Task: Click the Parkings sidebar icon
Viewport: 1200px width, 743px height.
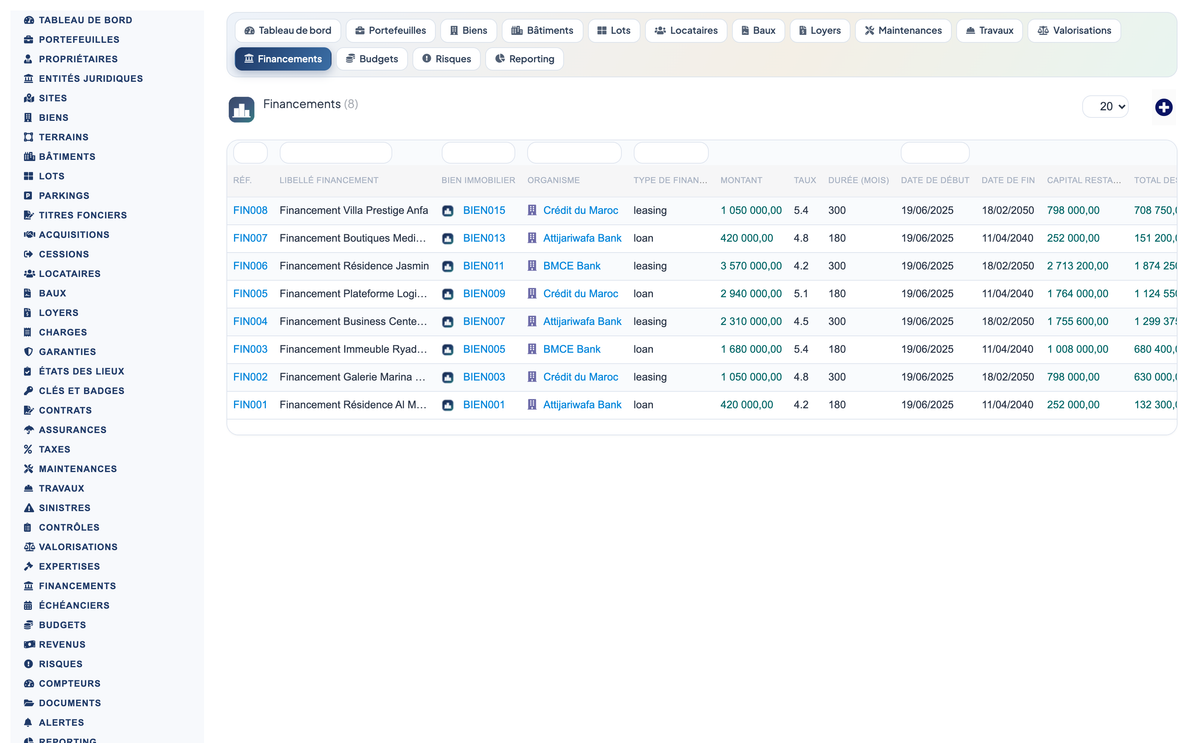Action: click(29, 196)
